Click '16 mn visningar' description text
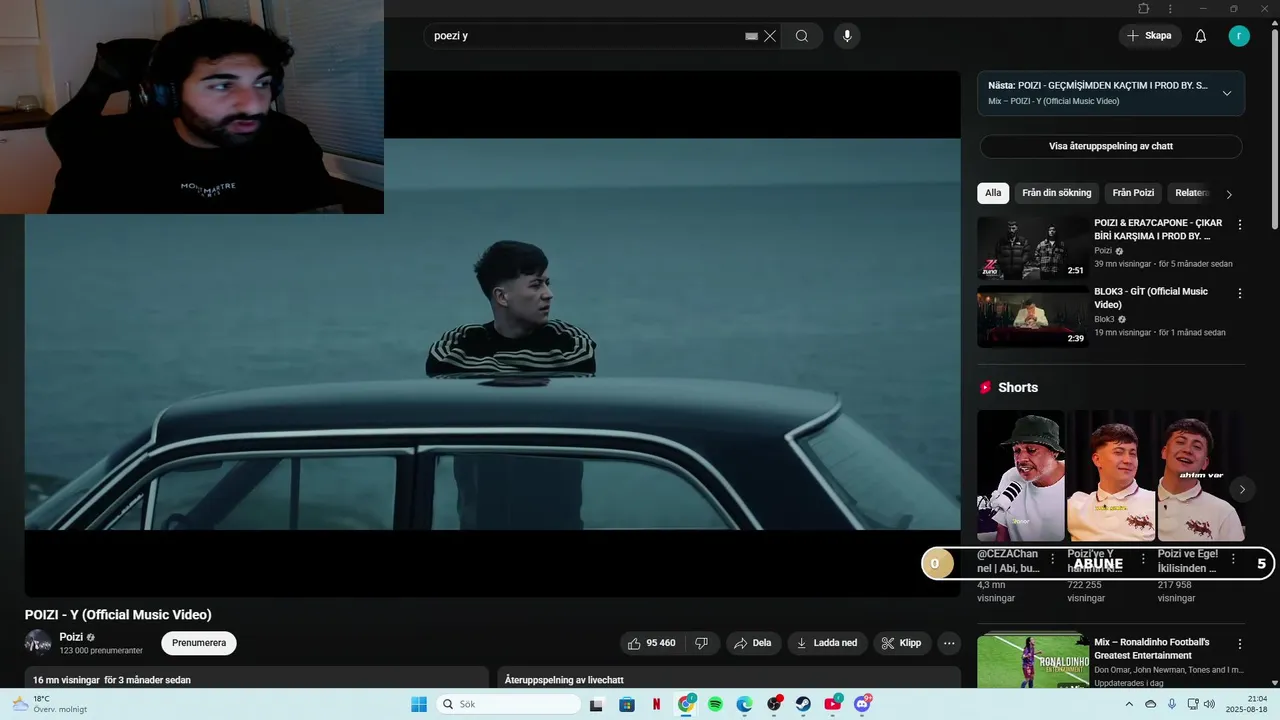The width and height of the screenshot is (1280, 720). coord(66,680)
